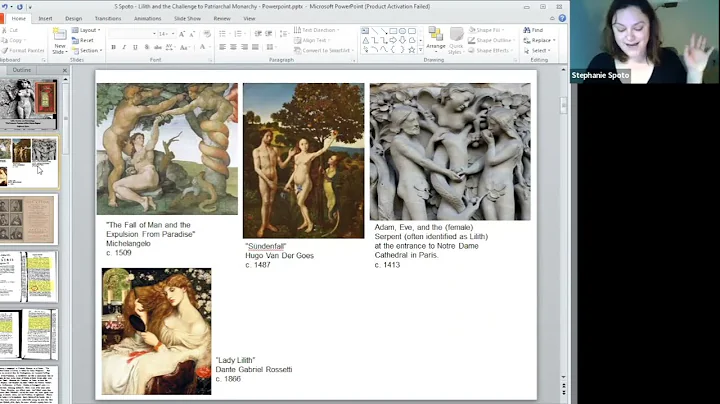Toggle Align Text Right
The image size is (720, 404).
pyautogui.click(x=244, y=47)
